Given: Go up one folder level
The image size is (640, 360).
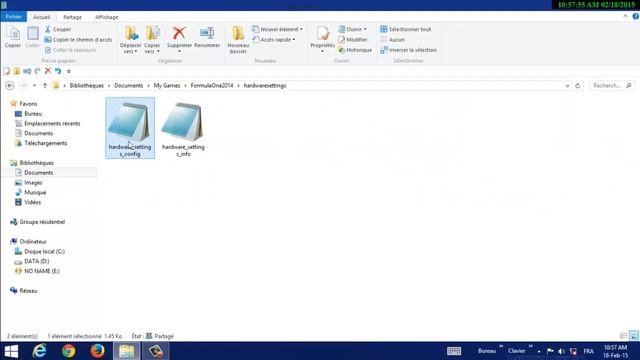Looking at the screenshot, I should (x=45, y=86).
